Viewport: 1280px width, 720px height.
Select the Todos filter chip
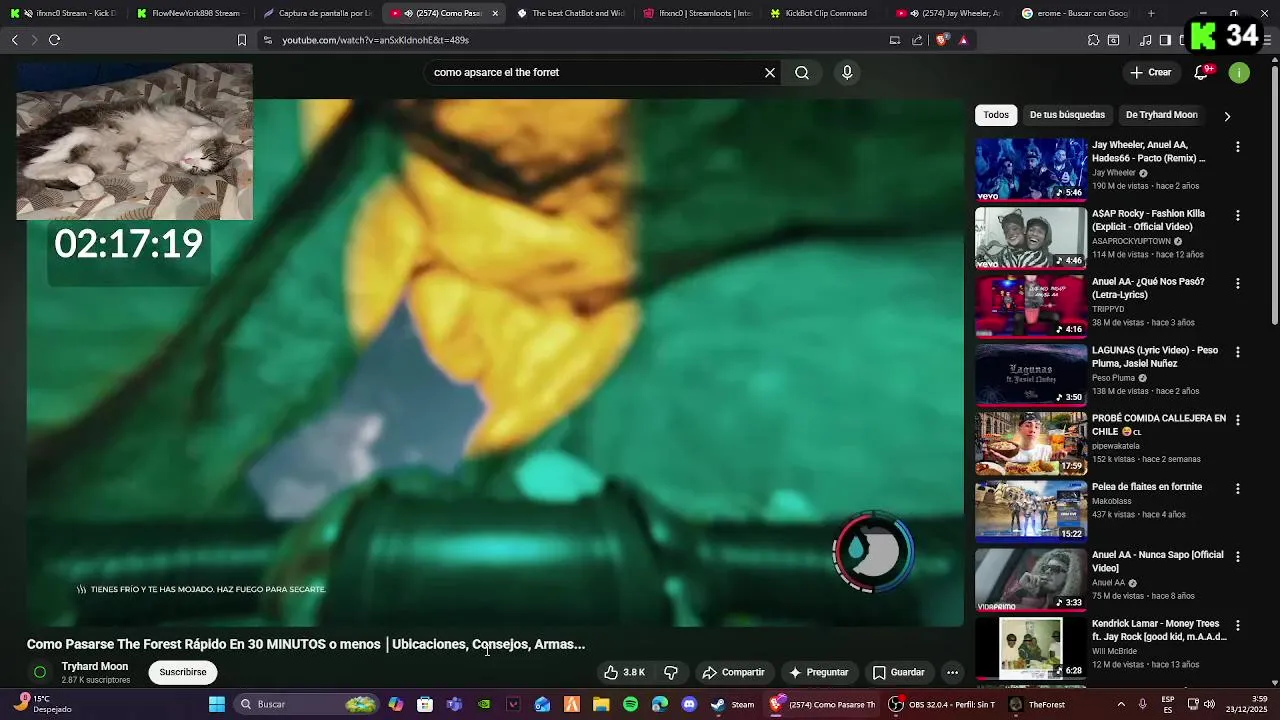[996, 115]
